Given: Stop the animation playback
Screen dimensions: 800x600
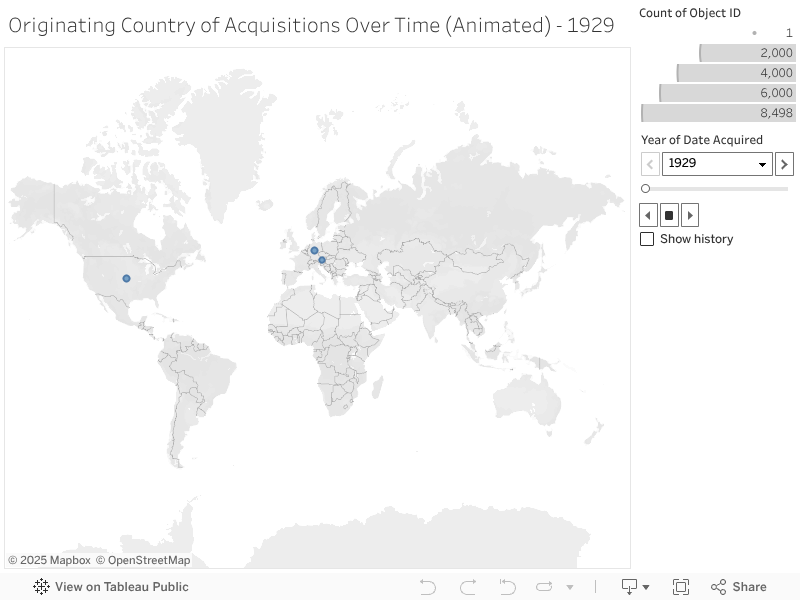Looking at the screenshot, I should point(669,215).
